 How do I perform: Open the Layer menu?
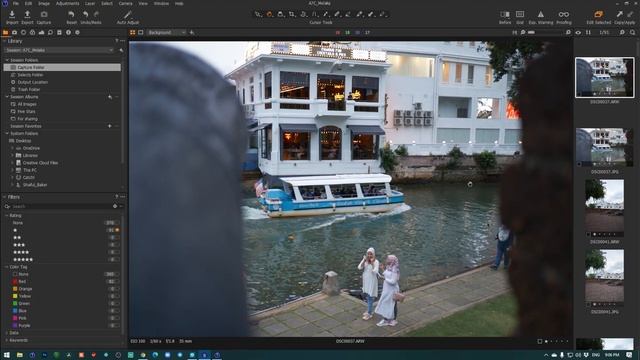point(90,3)
